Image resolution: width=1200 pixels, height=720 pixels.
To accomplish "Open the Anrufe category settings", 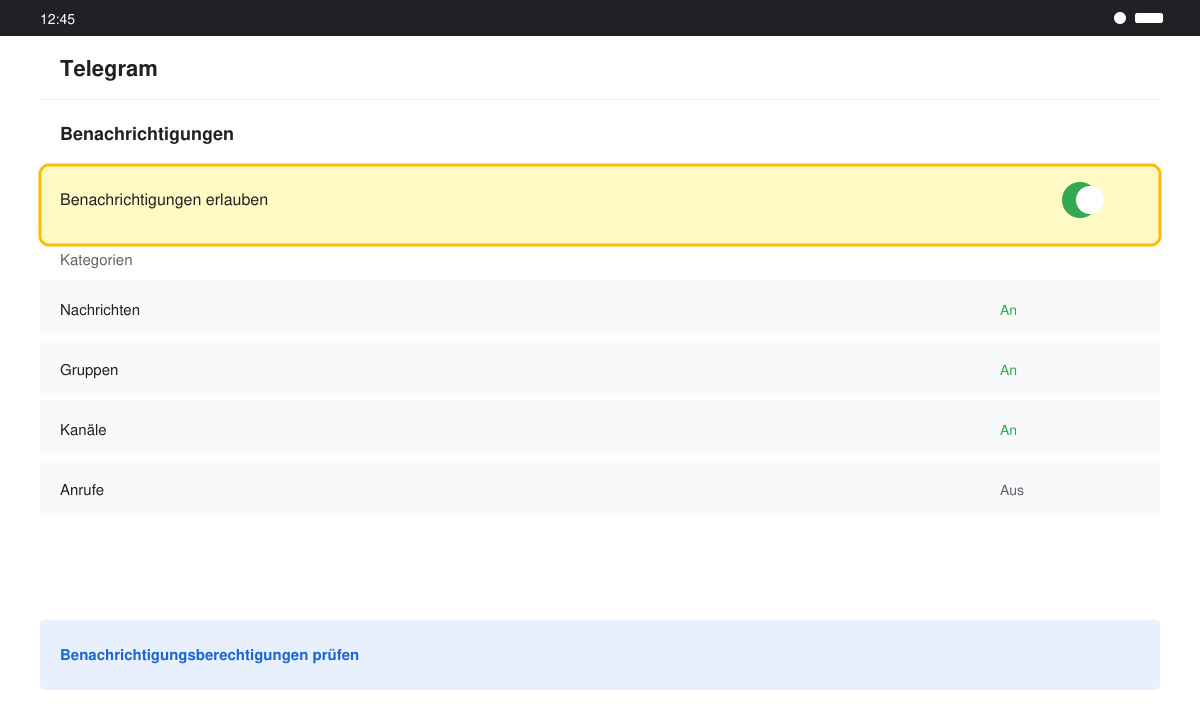I will [600, 487].
